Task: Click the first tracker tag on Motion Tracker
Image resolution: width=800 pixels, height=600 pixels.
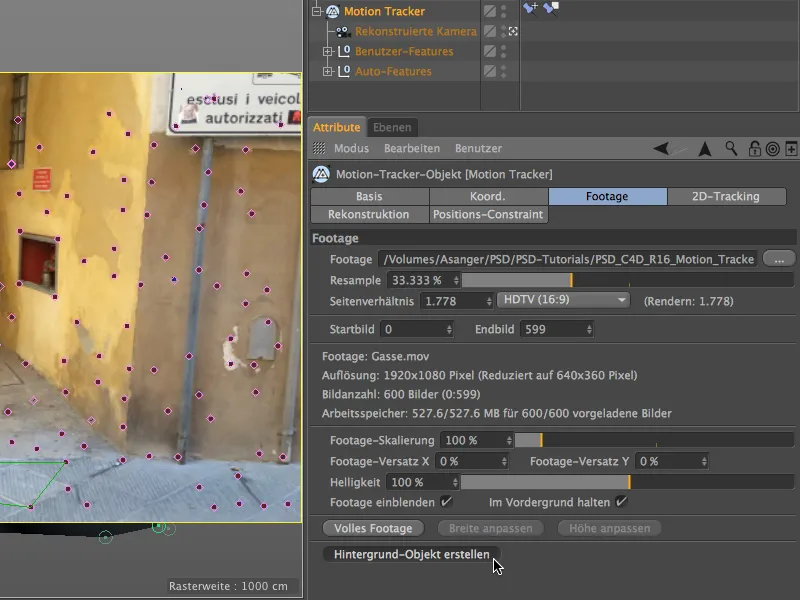Action: 531,9
